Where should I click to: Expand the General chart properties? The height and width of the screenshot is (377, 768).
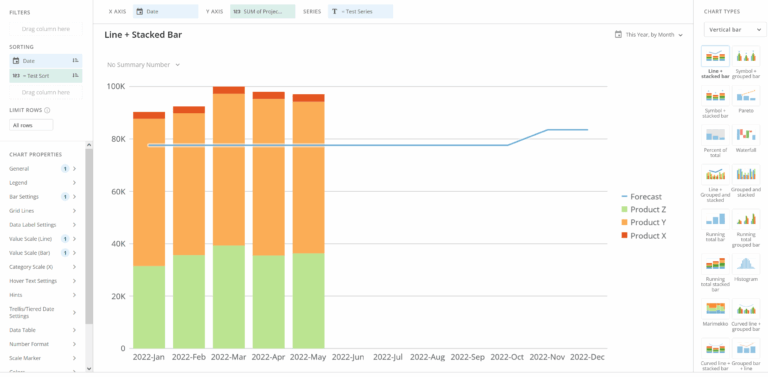pyautogui.click(x=43, y=168)
